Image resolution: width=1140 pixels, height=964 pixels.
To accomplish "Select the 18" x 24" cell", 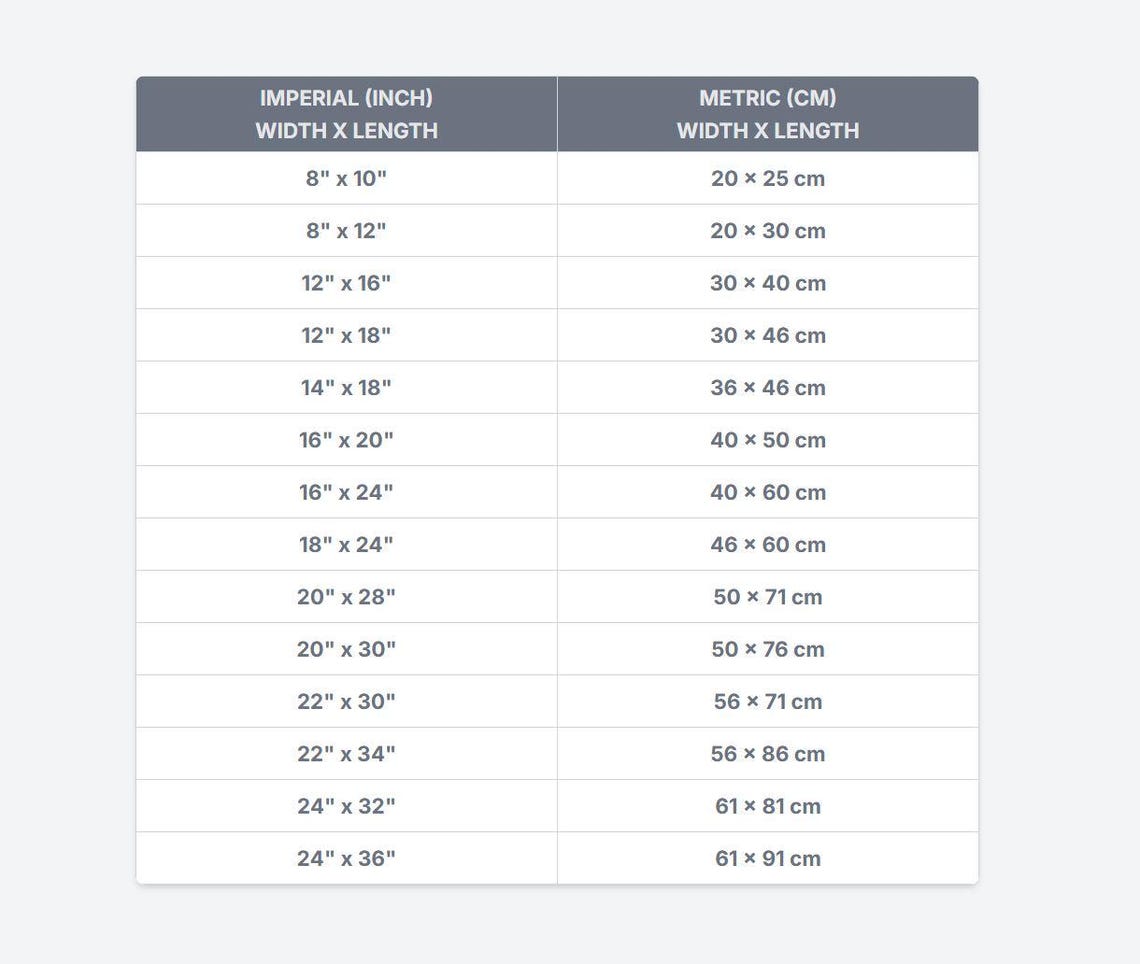I will tap(346, 545).
